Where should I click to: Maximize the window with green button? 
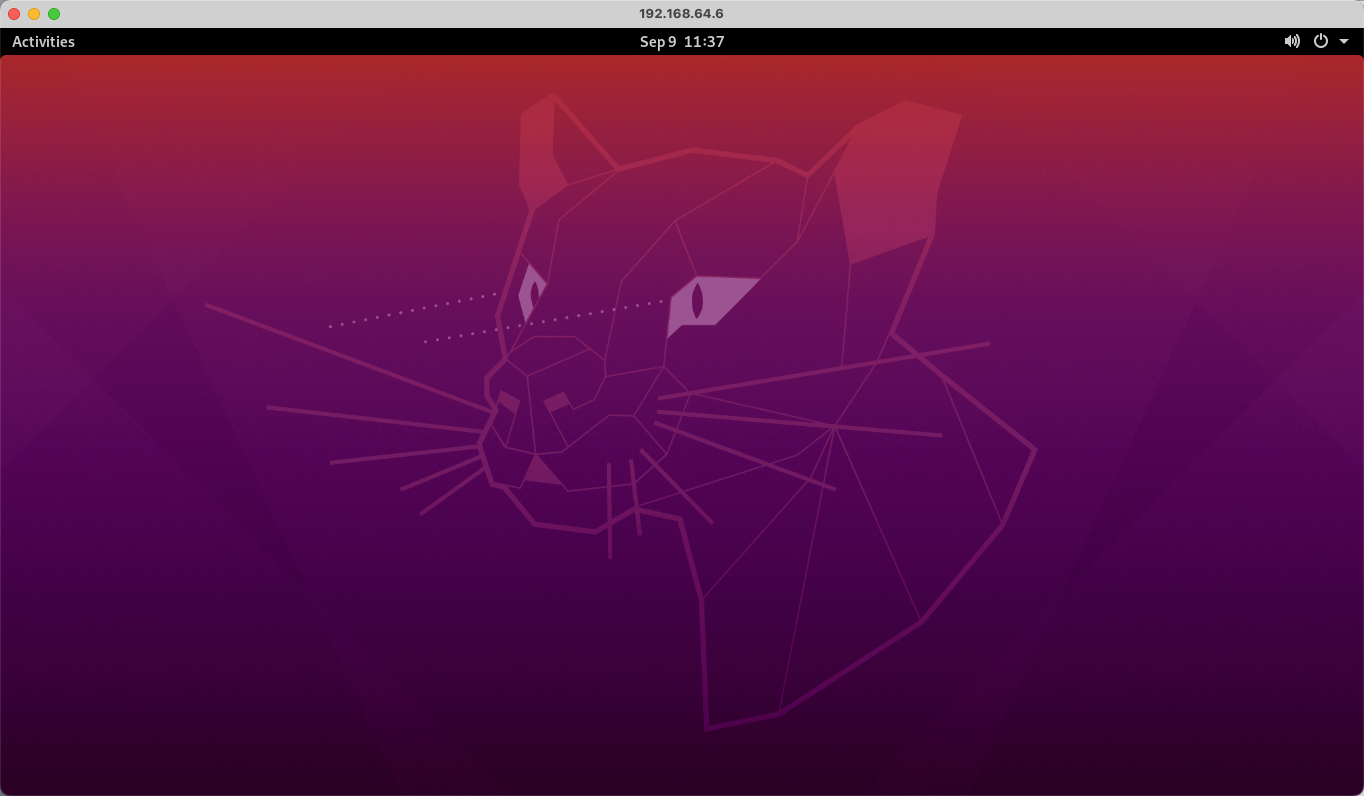tap(54, 14)
